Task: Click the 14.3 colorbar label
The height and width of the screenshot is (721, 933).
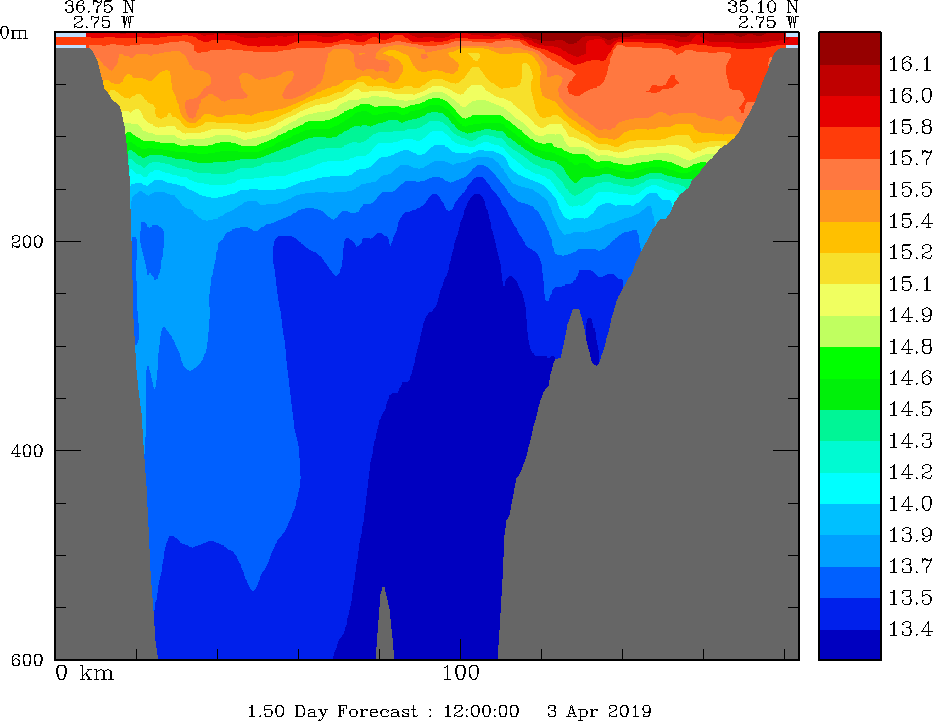Action: pyautogui.click(x=910, y=441)
